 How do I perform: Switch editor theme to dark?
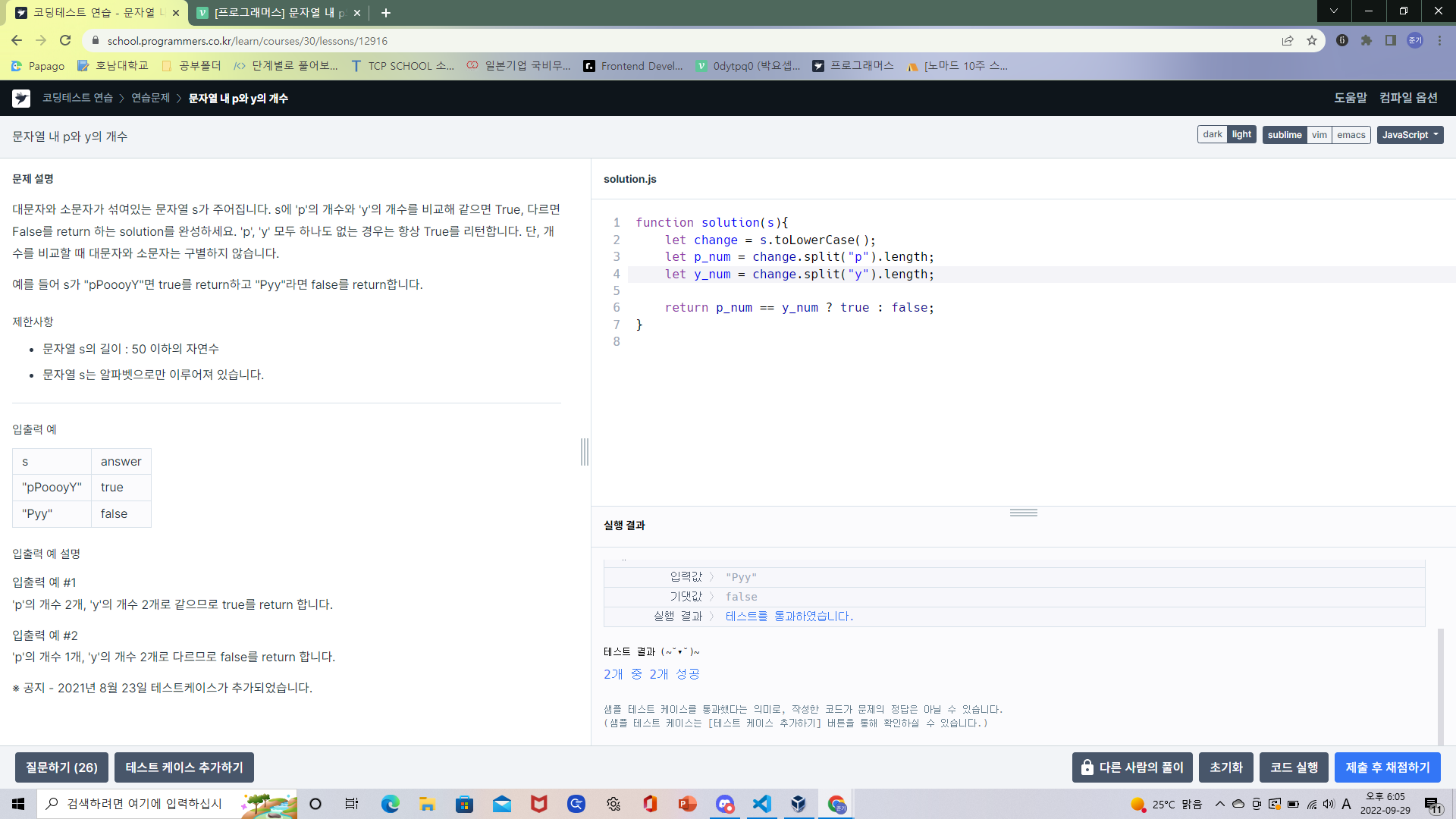1212,135
